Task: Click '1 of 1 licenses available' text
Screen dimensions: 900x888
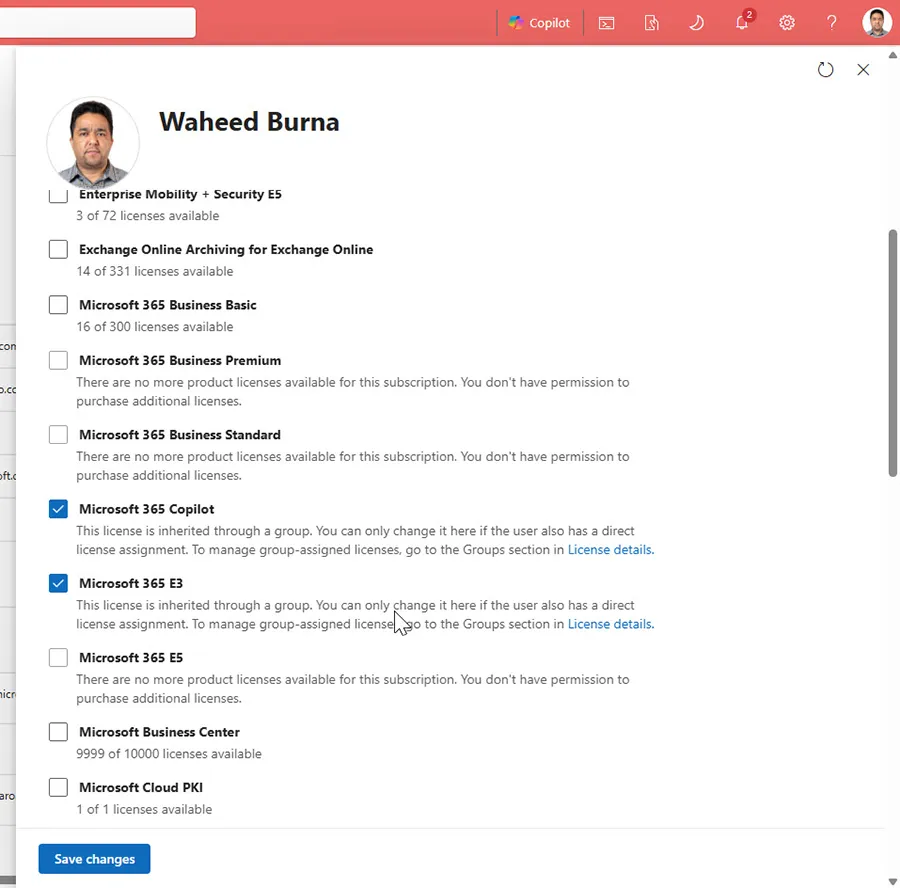Action: click(144, 809)
